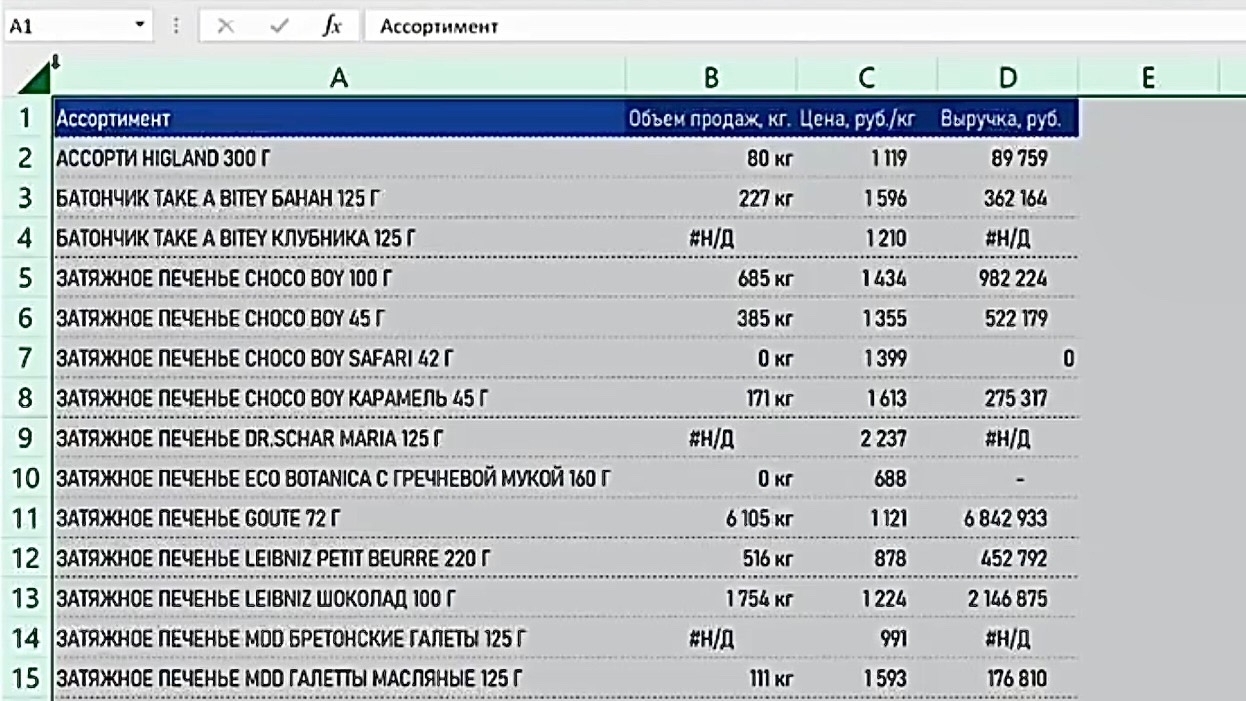Click the Enter checkmark icon in the formula bar
This screenshot has width=1246, height=701.
(280, 27)
